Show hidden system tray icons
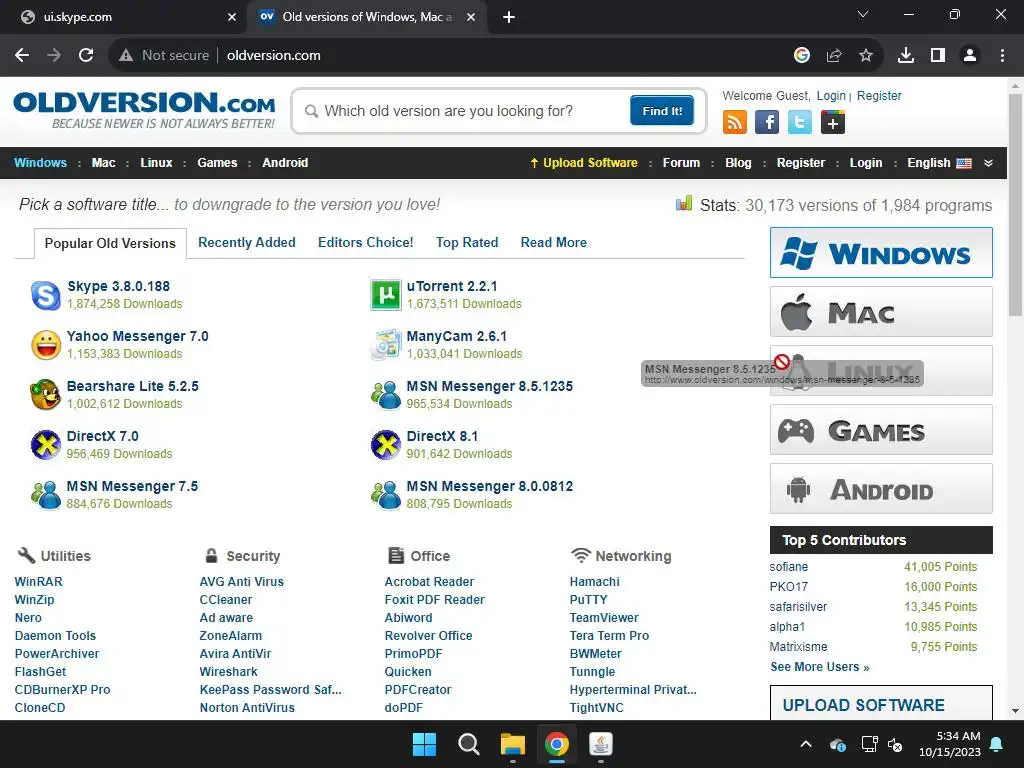This screenshot has width=1024, height=768. coord(806,744)
